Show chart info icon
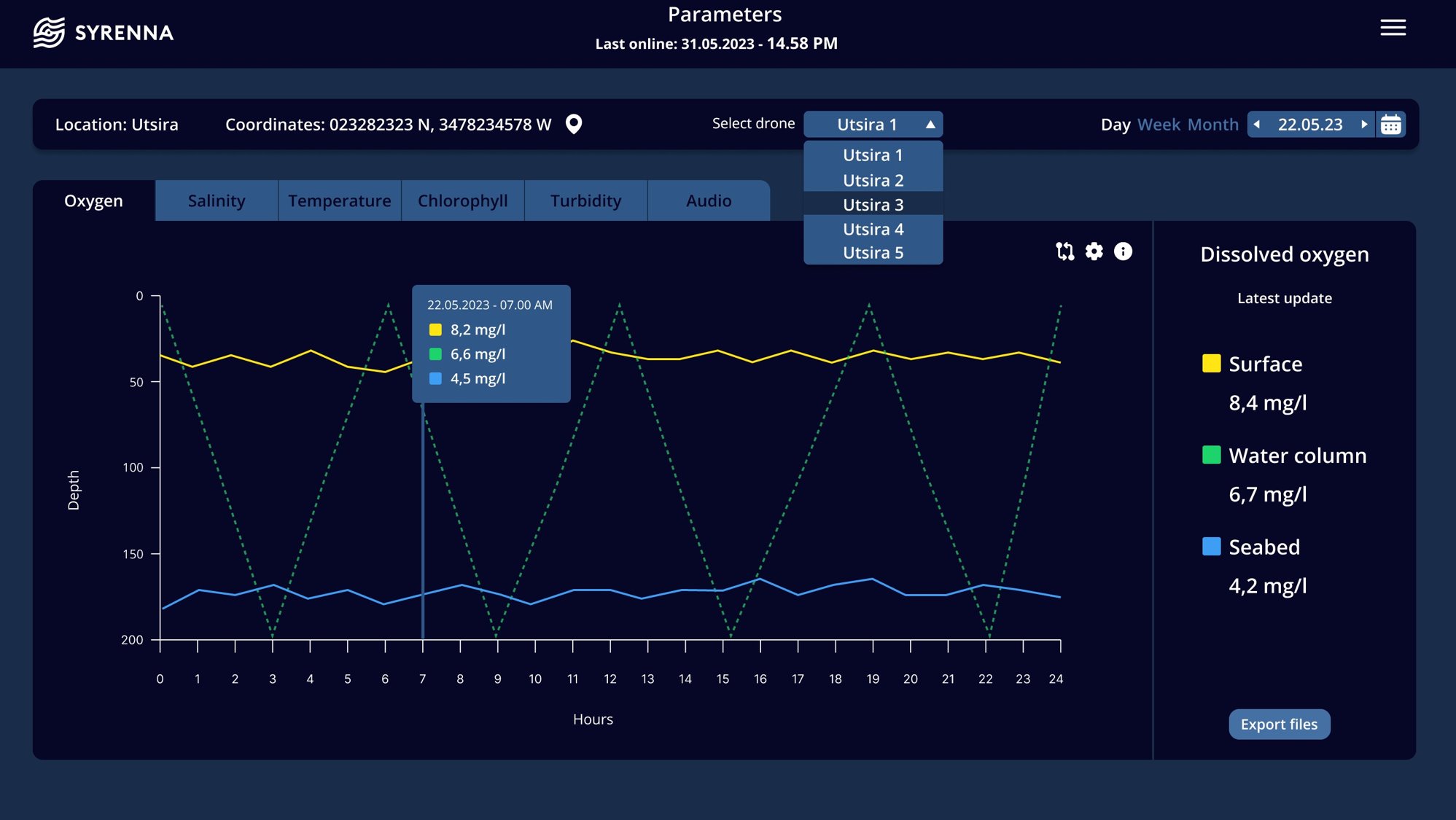 (1123, 251)
